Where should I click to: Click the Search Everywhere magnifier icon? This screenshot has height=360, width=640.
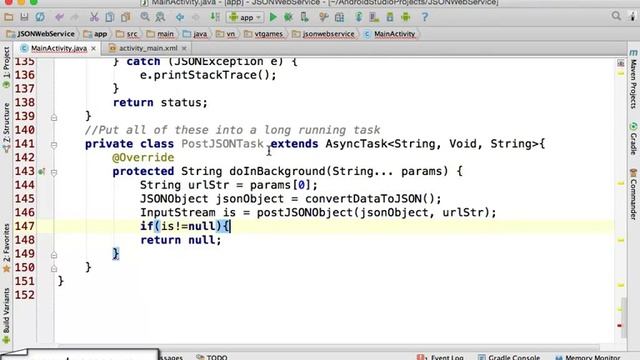pos(616,16)
